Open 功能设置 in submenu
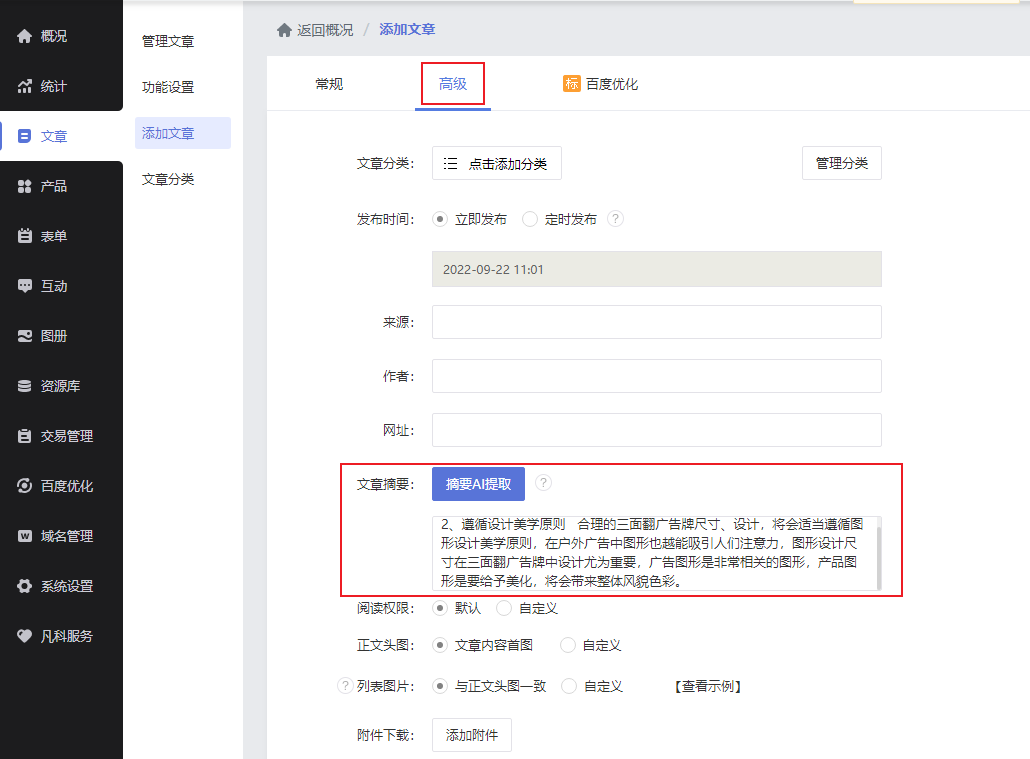Viewport: 1030px width, 759px height. click(x=168, y=87)
